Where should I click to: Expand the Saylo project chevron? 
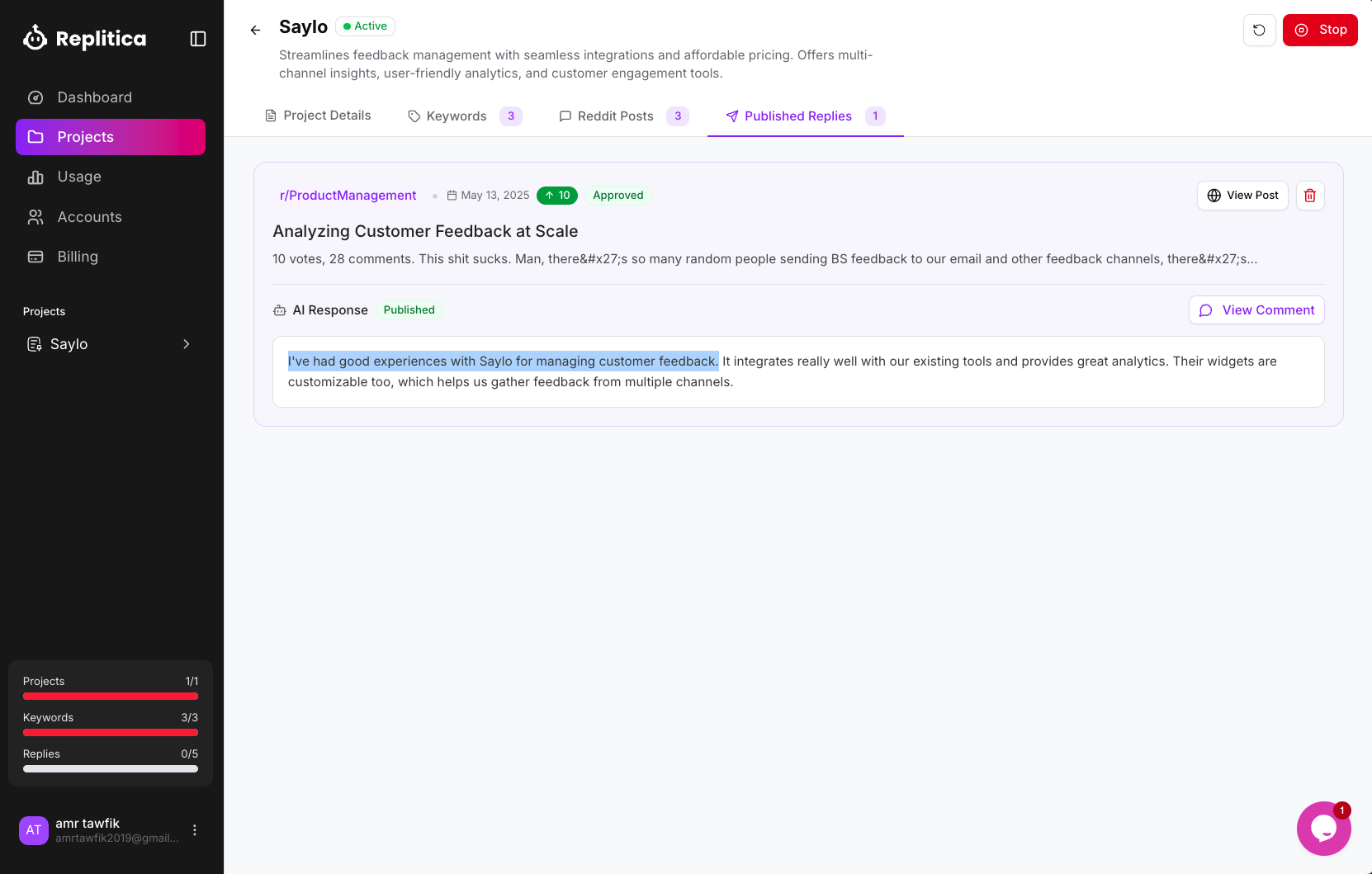186,344
